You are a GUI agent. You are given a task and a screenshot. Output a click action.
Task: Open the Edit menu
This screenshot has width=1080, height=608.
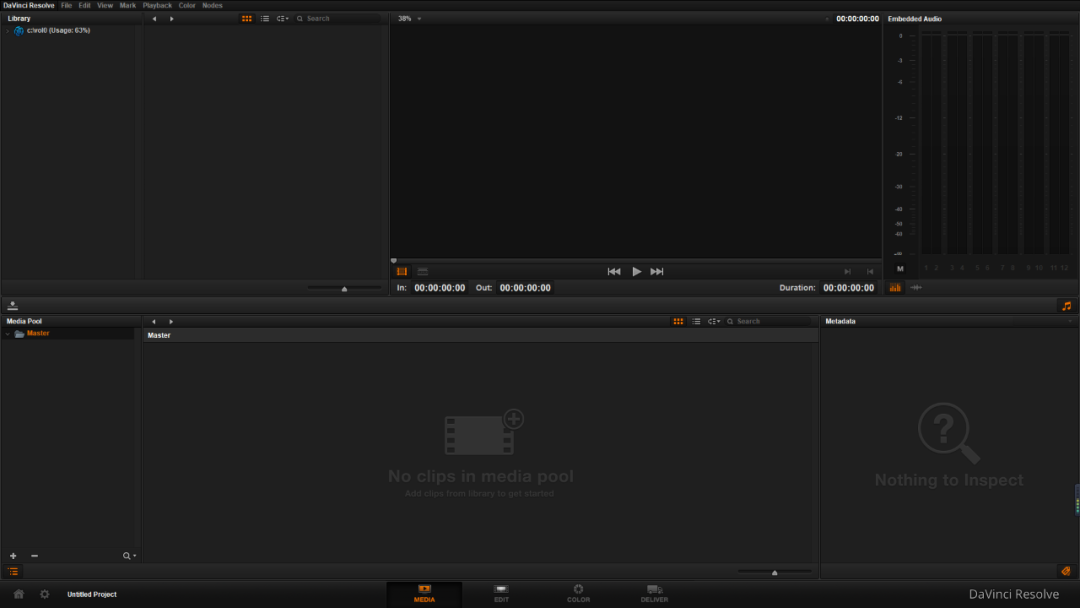[x=84, y=6]
